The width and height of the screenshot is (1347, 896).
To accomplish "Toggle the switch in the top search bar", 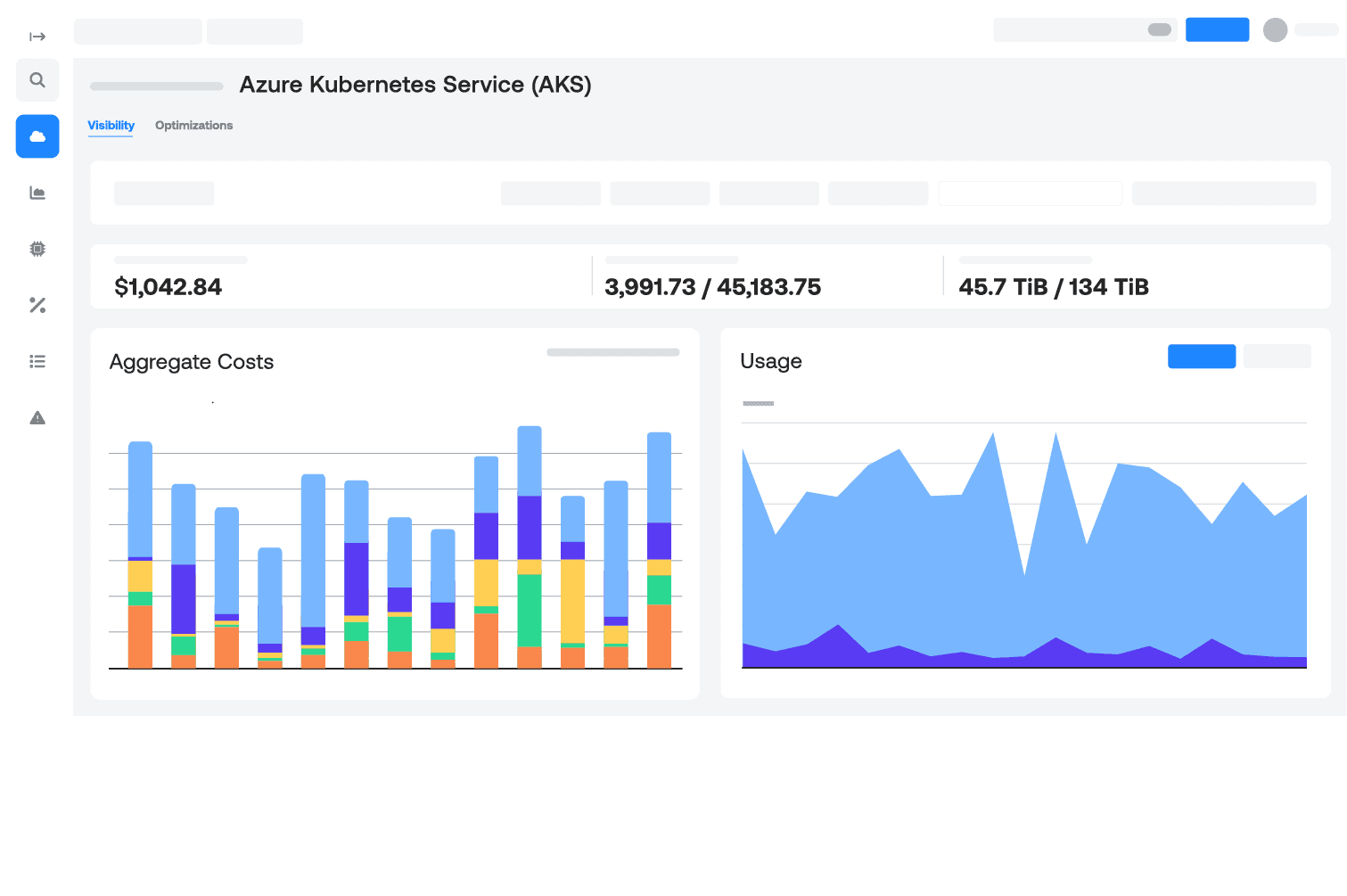I will (x=1161, y=29).
